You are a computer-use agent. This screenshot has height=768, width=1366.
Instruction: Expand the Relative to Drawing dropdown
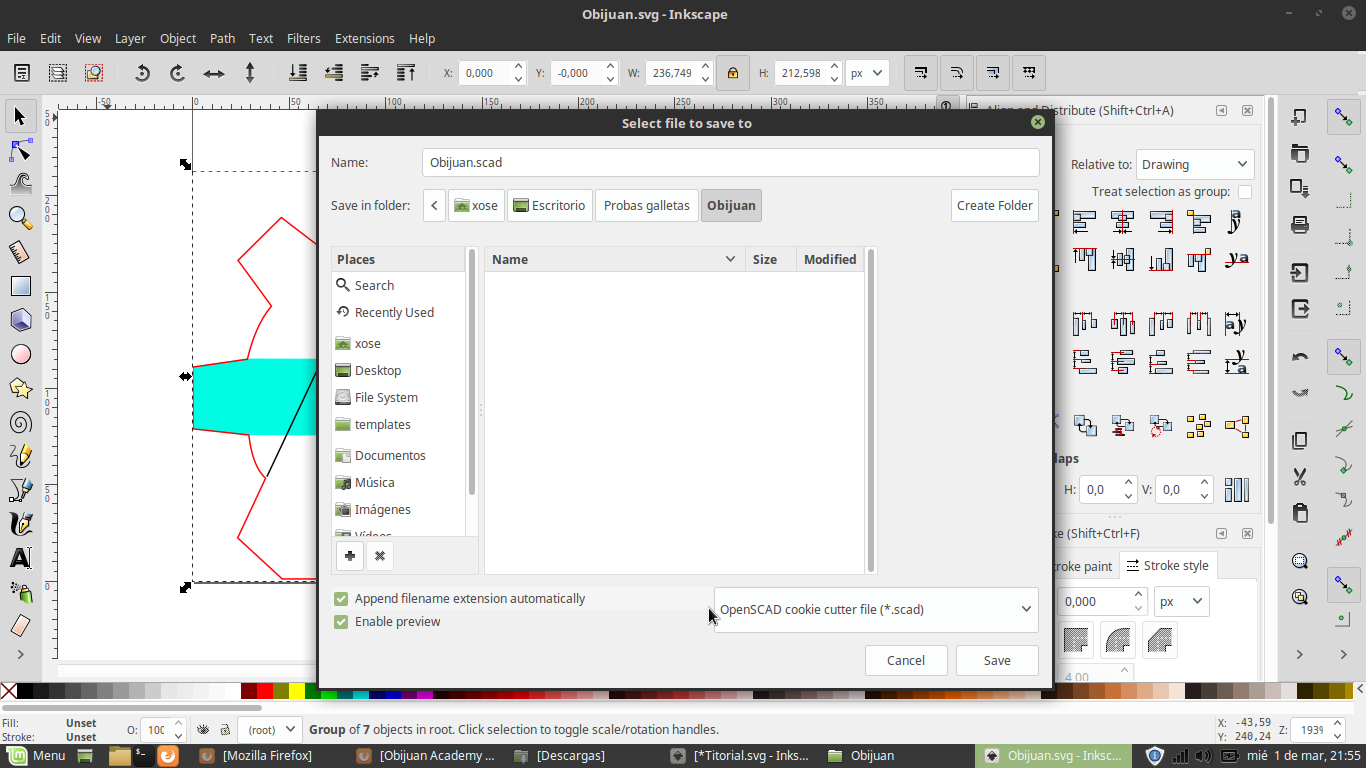tap(1194, 165)
